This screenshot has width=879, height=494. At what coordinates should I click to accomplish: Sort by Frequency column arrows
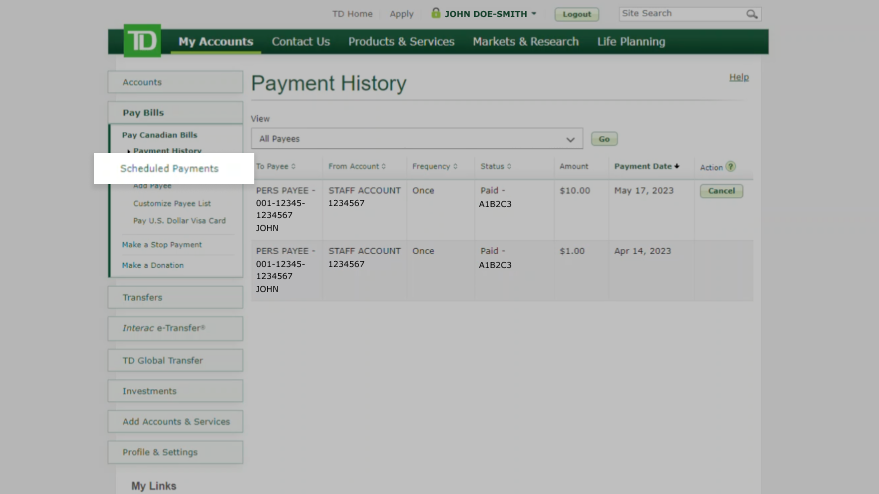(455, 167)
